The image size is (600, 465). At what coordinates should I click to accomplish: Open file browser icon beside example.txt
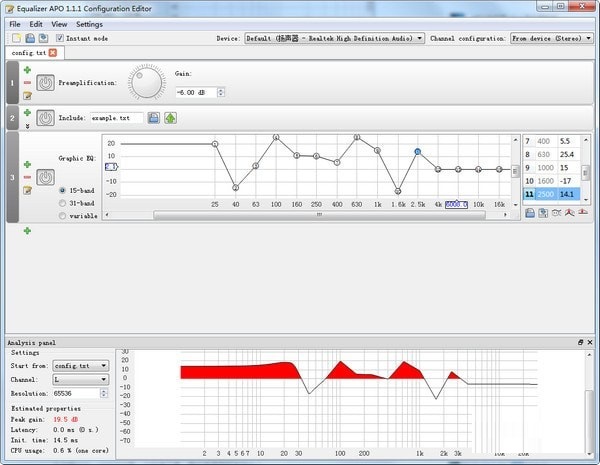(154, 118)
